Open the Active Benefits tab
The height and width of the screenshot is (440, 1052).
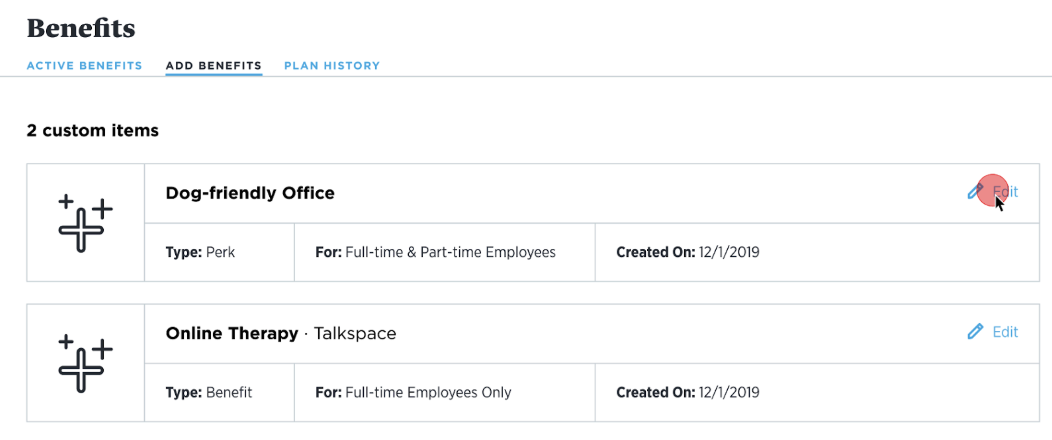[x=85, y=66]
